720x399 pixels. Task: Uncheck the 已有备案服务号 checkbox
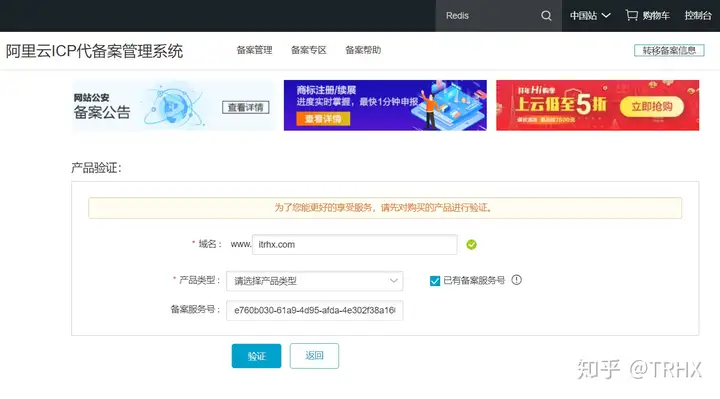435,281
